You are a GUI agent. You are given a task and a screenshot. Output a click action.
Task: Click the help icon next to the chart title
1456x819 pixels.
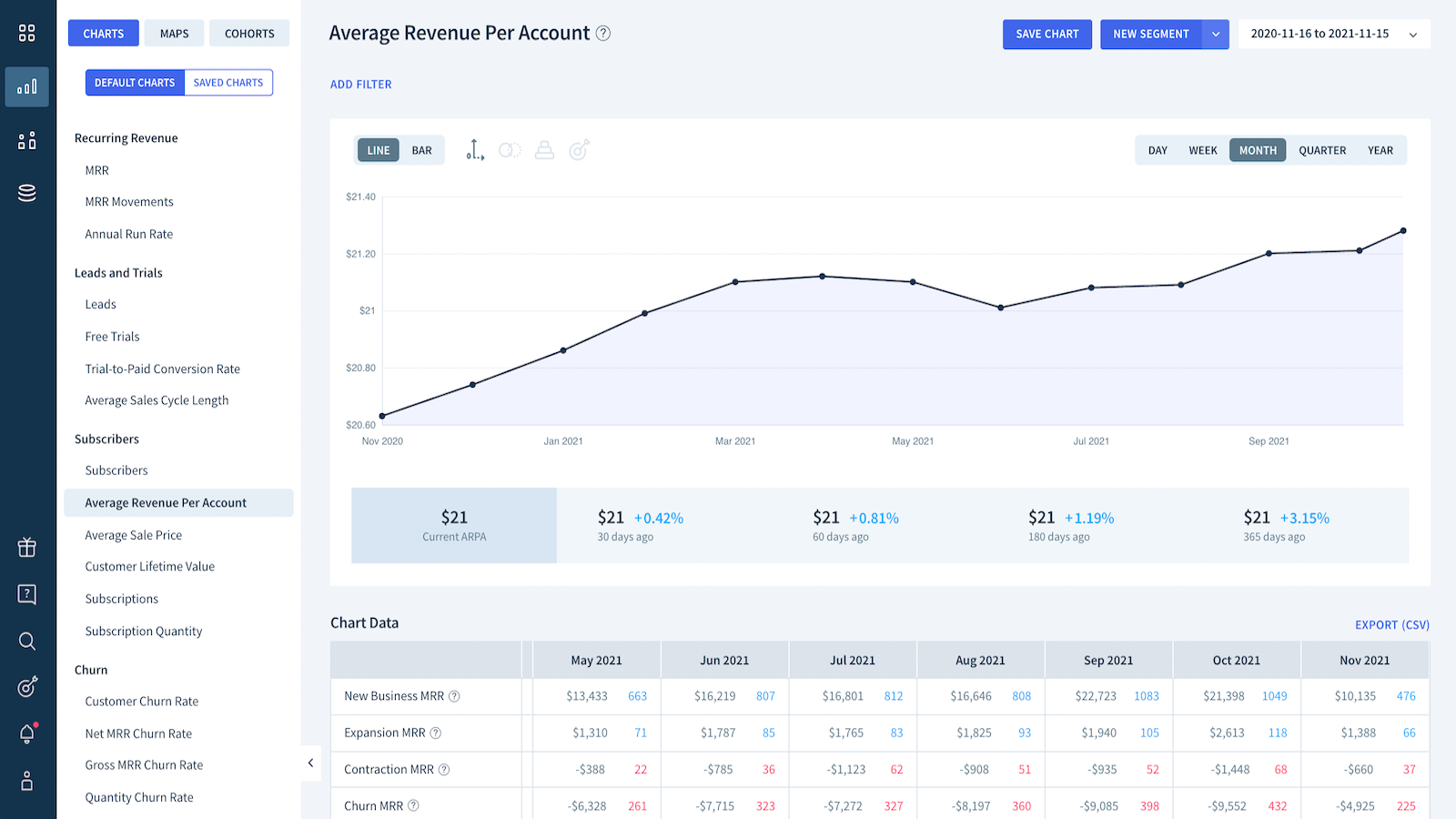(603, 34)
